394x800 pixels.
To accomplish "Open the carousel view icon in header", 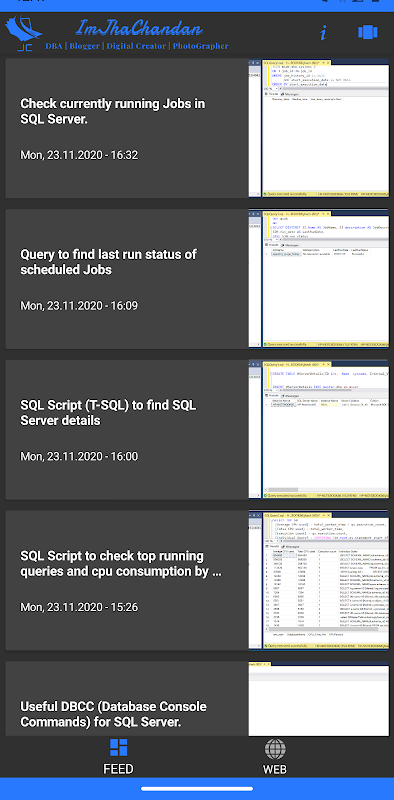I will [x=367, y=32].
